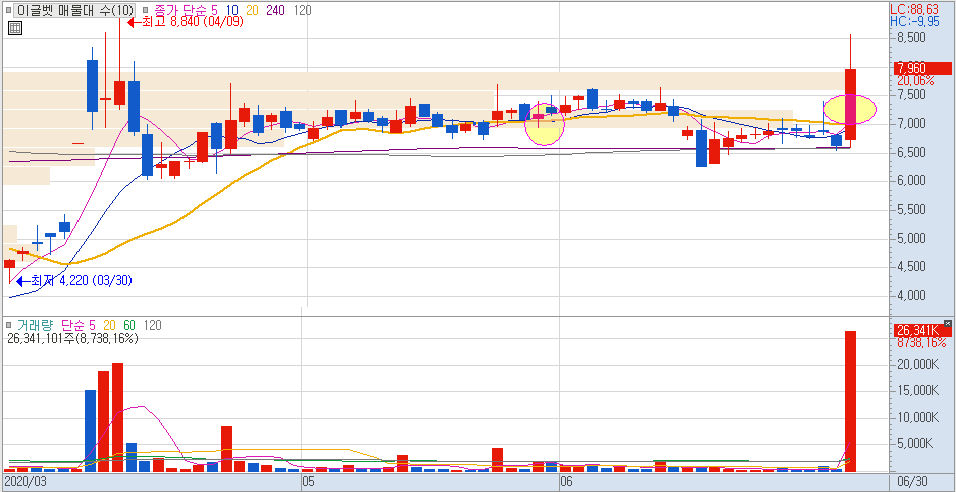956x492 pixels.
Task: Toggle the square marker before 이글벳 매물대
Action: 8,10
